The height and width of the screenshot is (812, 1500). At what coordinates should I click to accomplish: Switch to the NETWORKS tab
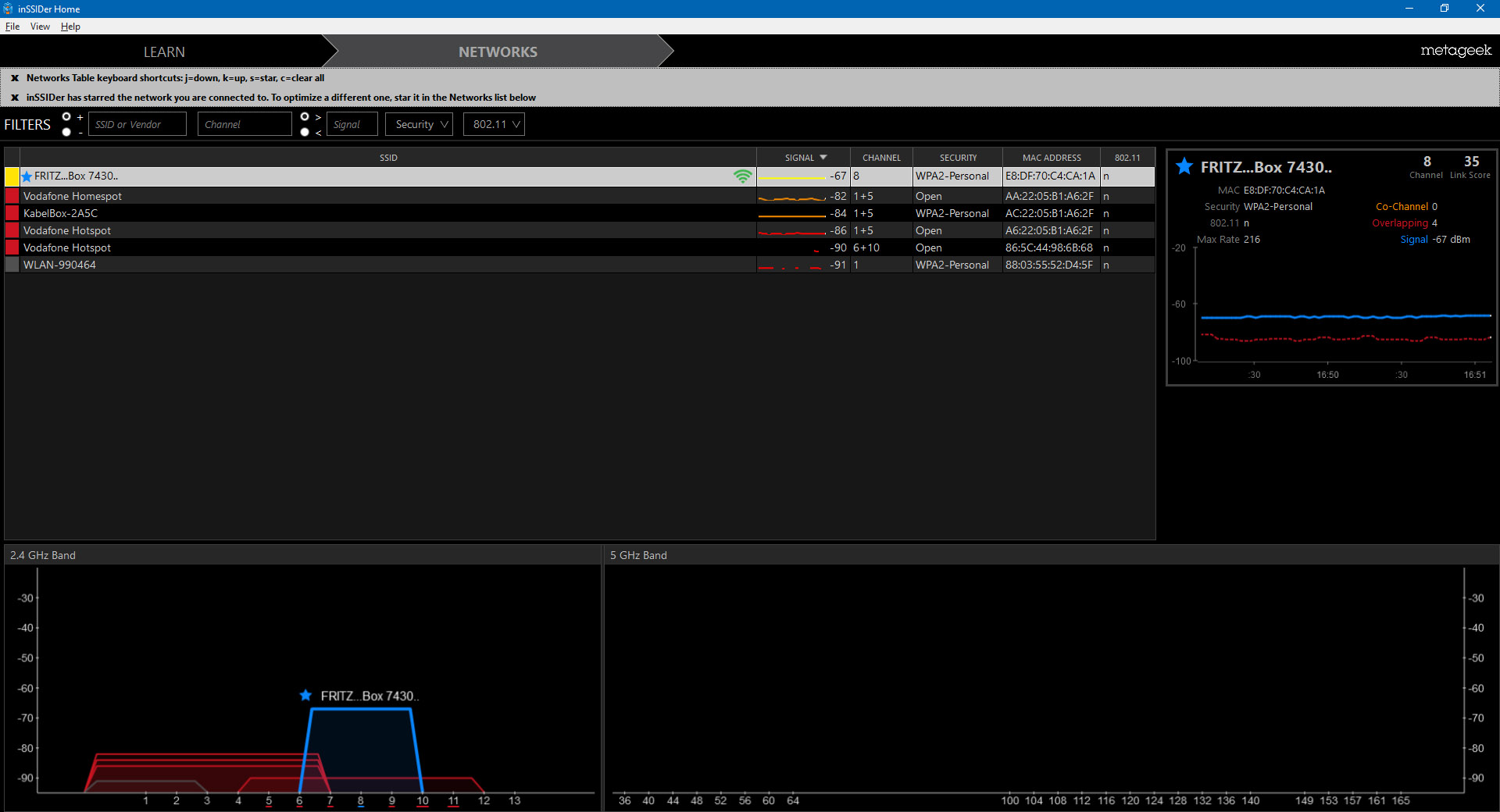click(498, 52)
